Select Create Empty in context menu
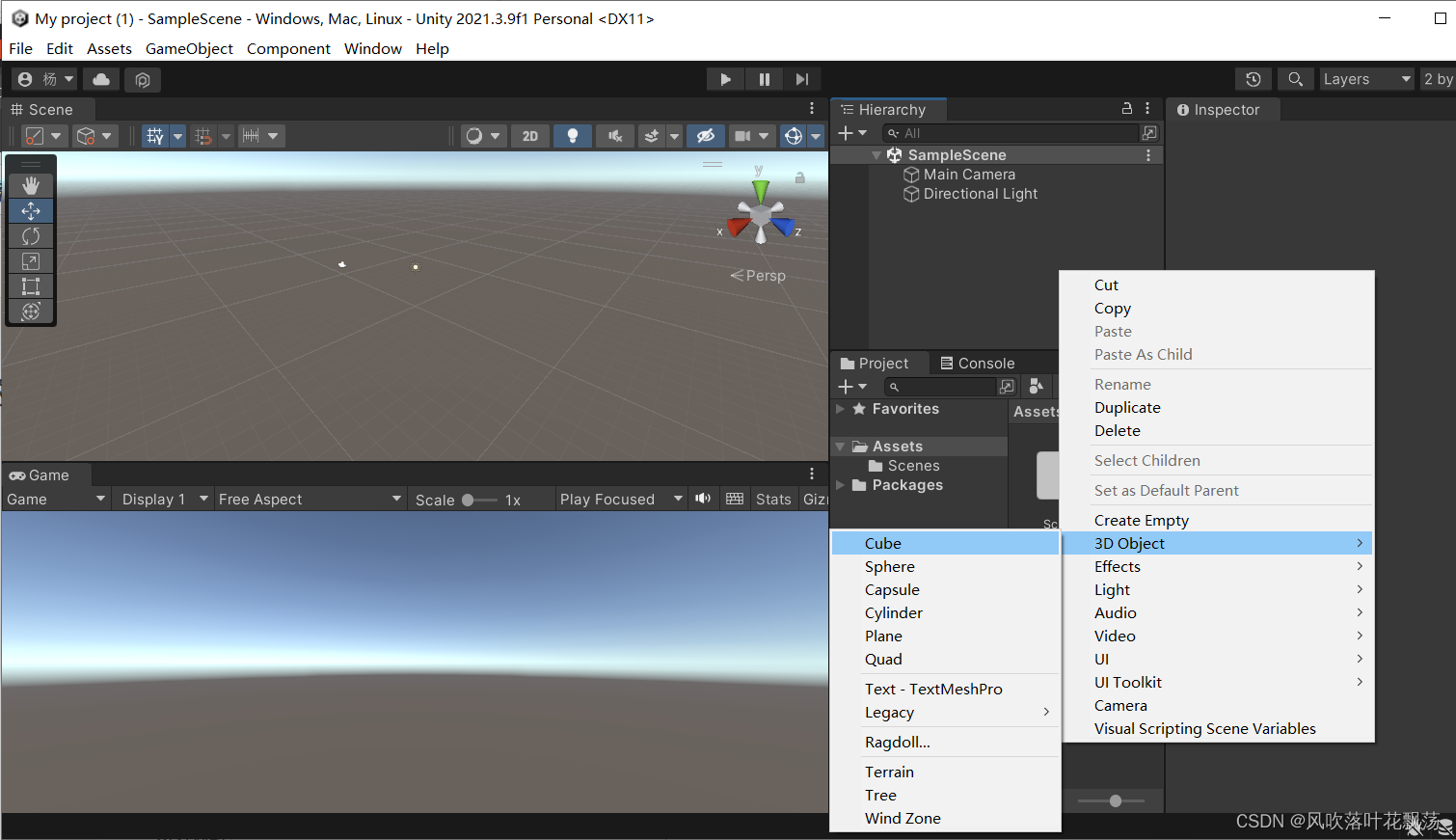Screen dimensions: 1456x840 pyautogui.click(x=1218, y=521)
